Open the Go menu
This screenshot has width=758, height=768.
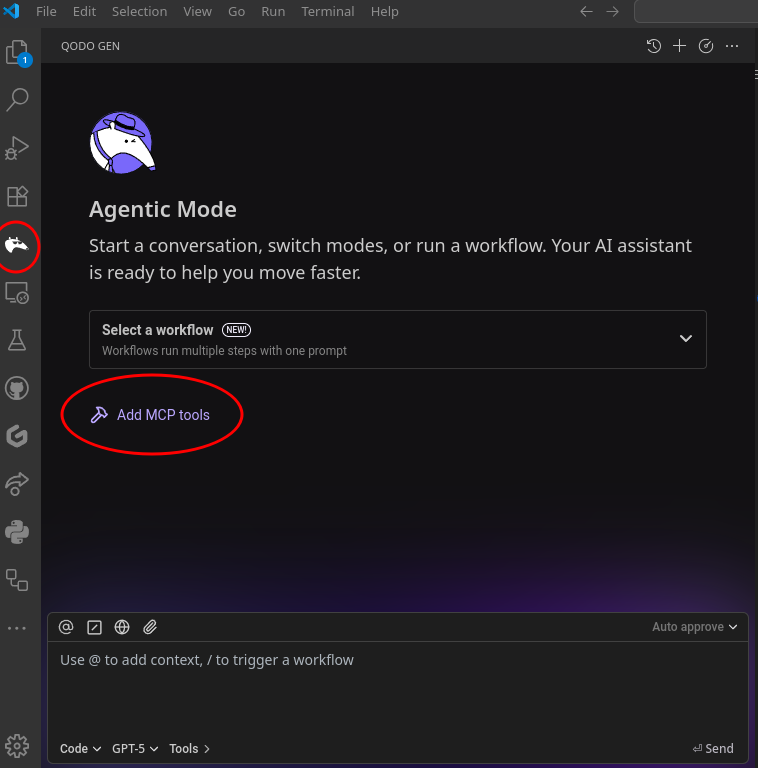tap(237, 11)
